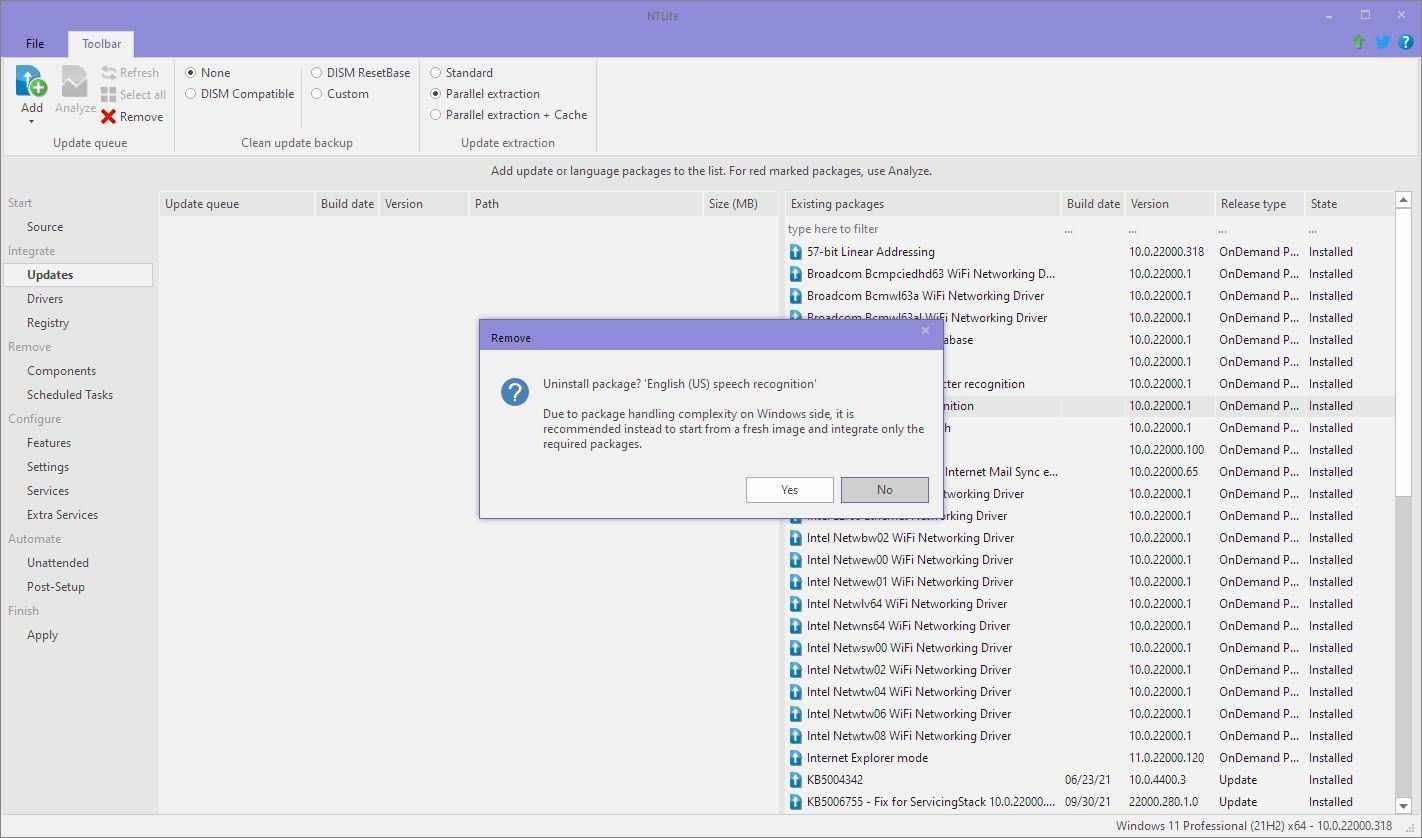
Task: Click Broadcom Bcmpciedhd63 package icon
Action: click(796, 274)
